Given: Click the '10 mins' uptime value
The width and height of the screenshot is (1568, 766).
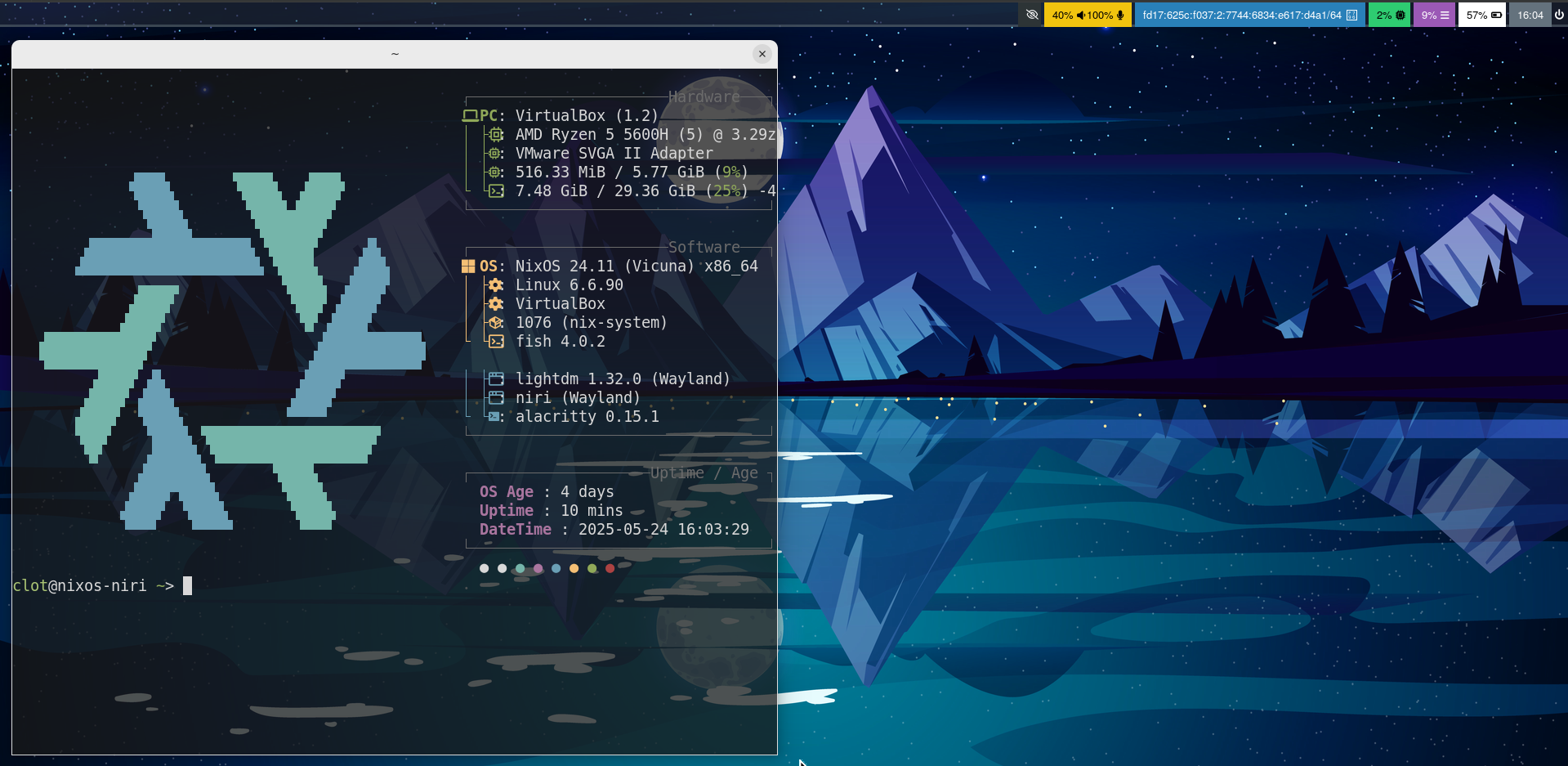Looking at the screenshot, I should pos(592,511).
